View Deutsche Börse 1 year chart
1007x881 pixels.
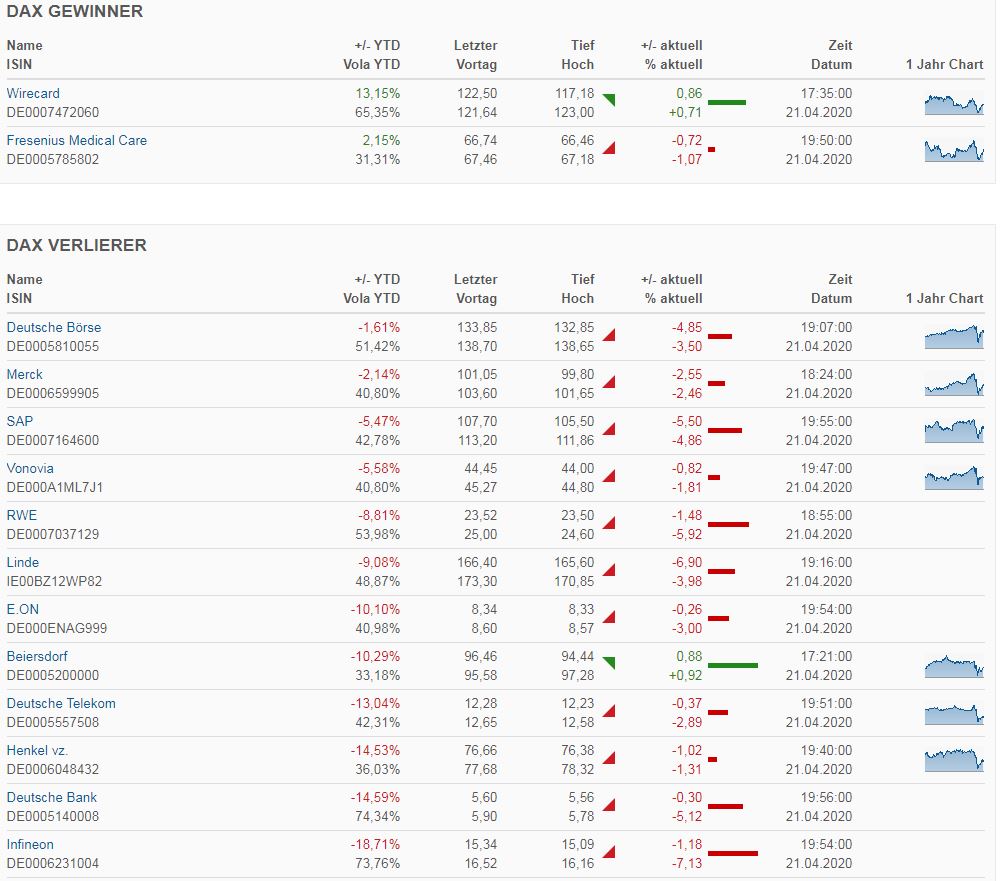pyautogui.click(x=954, y=337)
